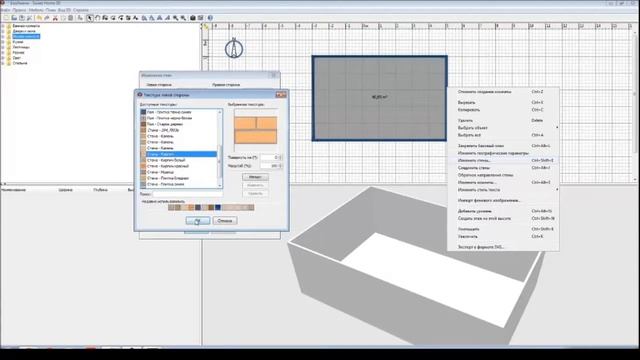Click the Undo toolbar icon
Viewport: 640px width, 360px height.
39,18
